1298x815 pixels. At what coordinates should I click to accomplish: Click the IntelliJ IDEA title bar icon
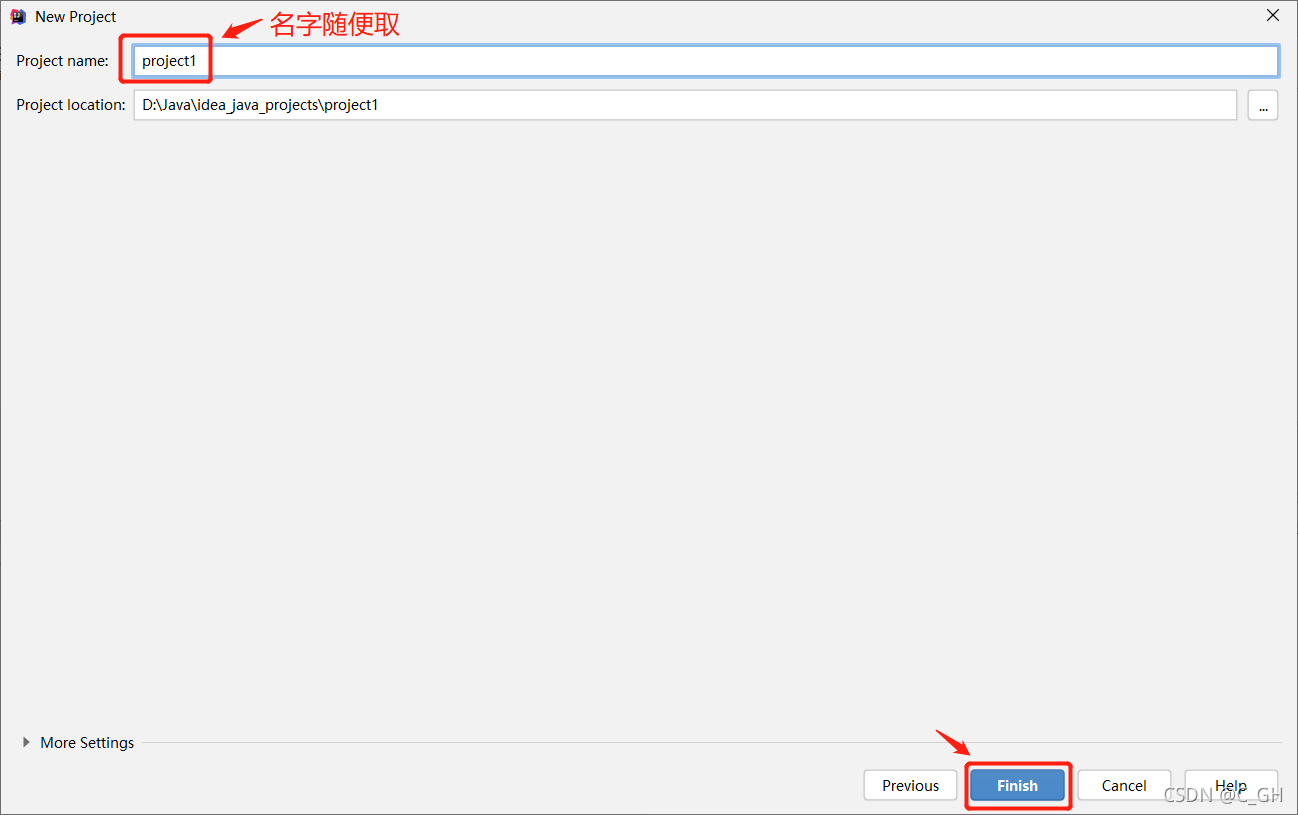[x=18, y=16]
